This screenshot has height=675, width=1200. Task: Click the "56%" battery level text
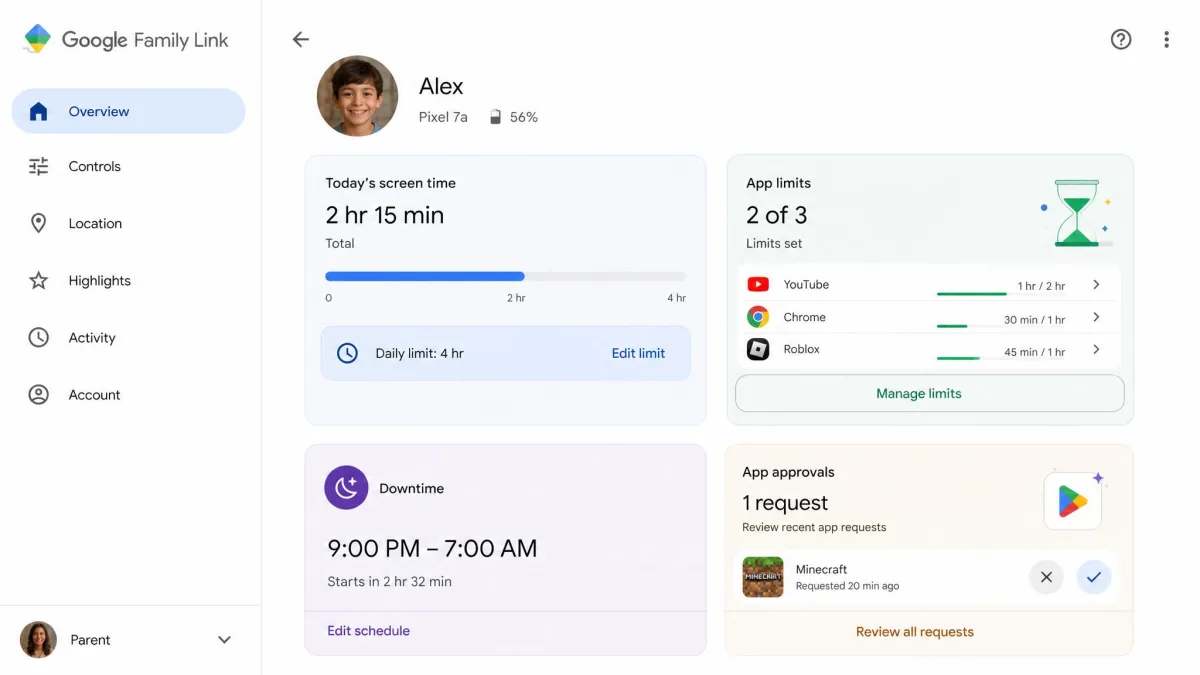(x=524, y=117)
